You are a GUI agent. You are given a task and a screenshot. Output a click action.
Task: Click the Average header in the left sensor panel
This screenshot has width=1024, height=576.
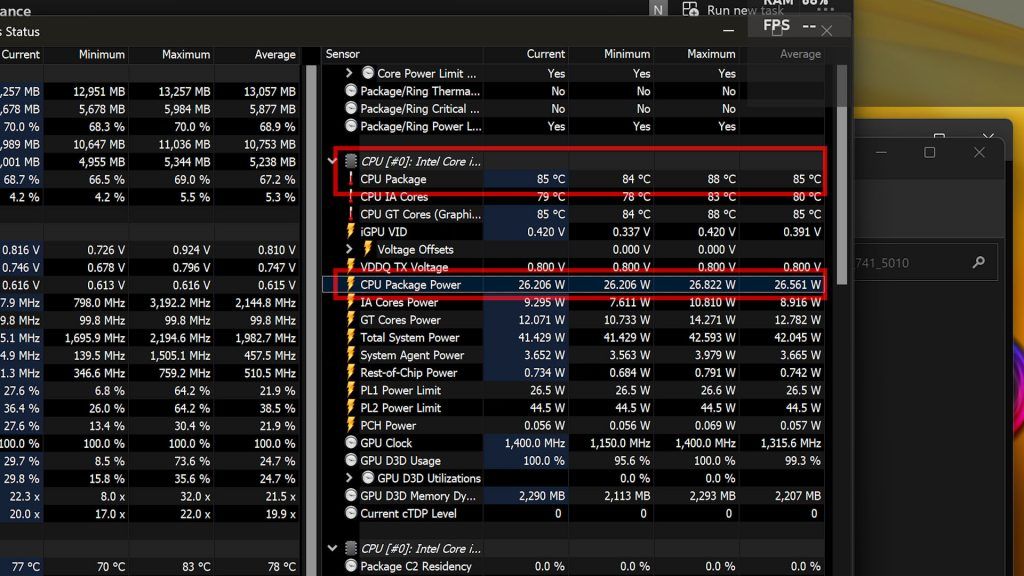pyautogui.click(x=275, y=55)
